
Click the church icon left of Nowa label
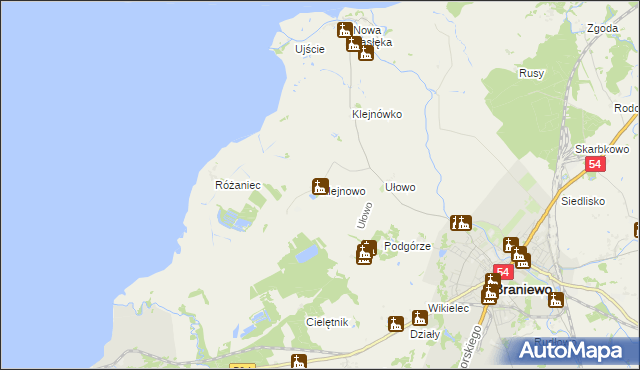pyautogui.click(x=345, y=30)
